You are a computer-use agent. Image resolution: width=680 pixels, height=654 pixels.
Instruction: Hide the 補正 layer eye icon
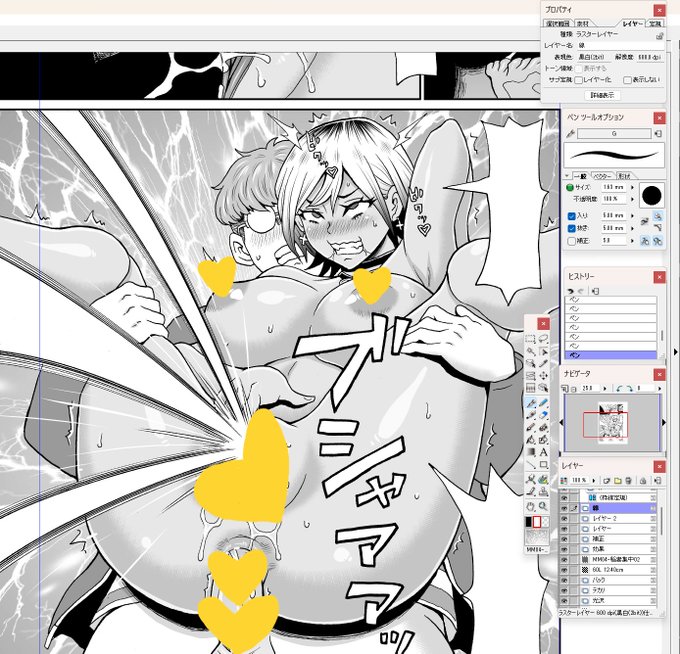(564, 539)
